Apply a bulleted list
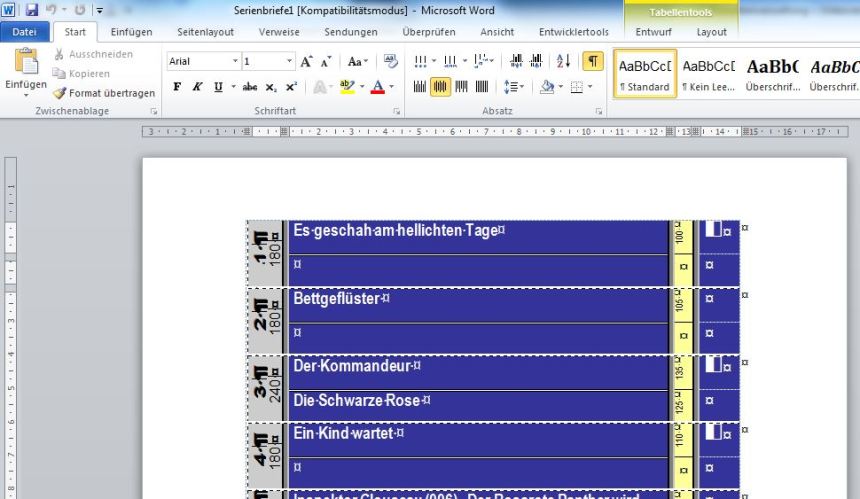This screenshot has height=499, width=860. point(421,61)
